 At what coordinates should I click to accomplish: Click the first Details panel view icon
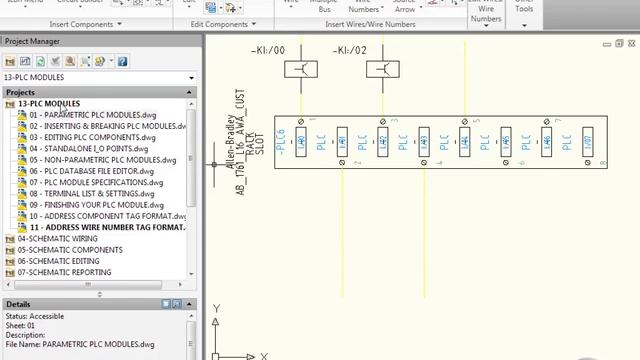coord(166,304)
